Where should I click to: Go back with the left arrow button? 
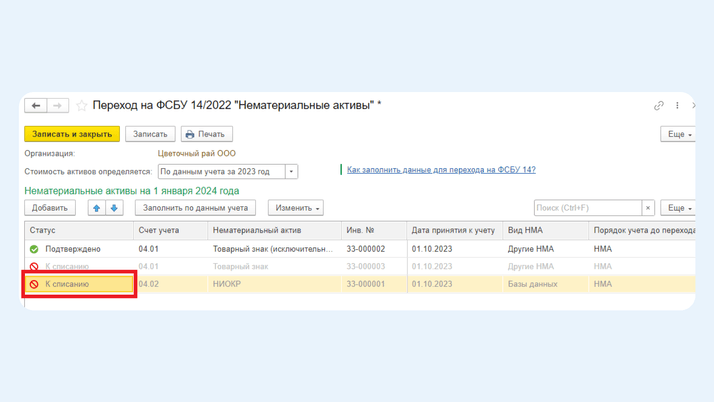(x=36, y=106)
